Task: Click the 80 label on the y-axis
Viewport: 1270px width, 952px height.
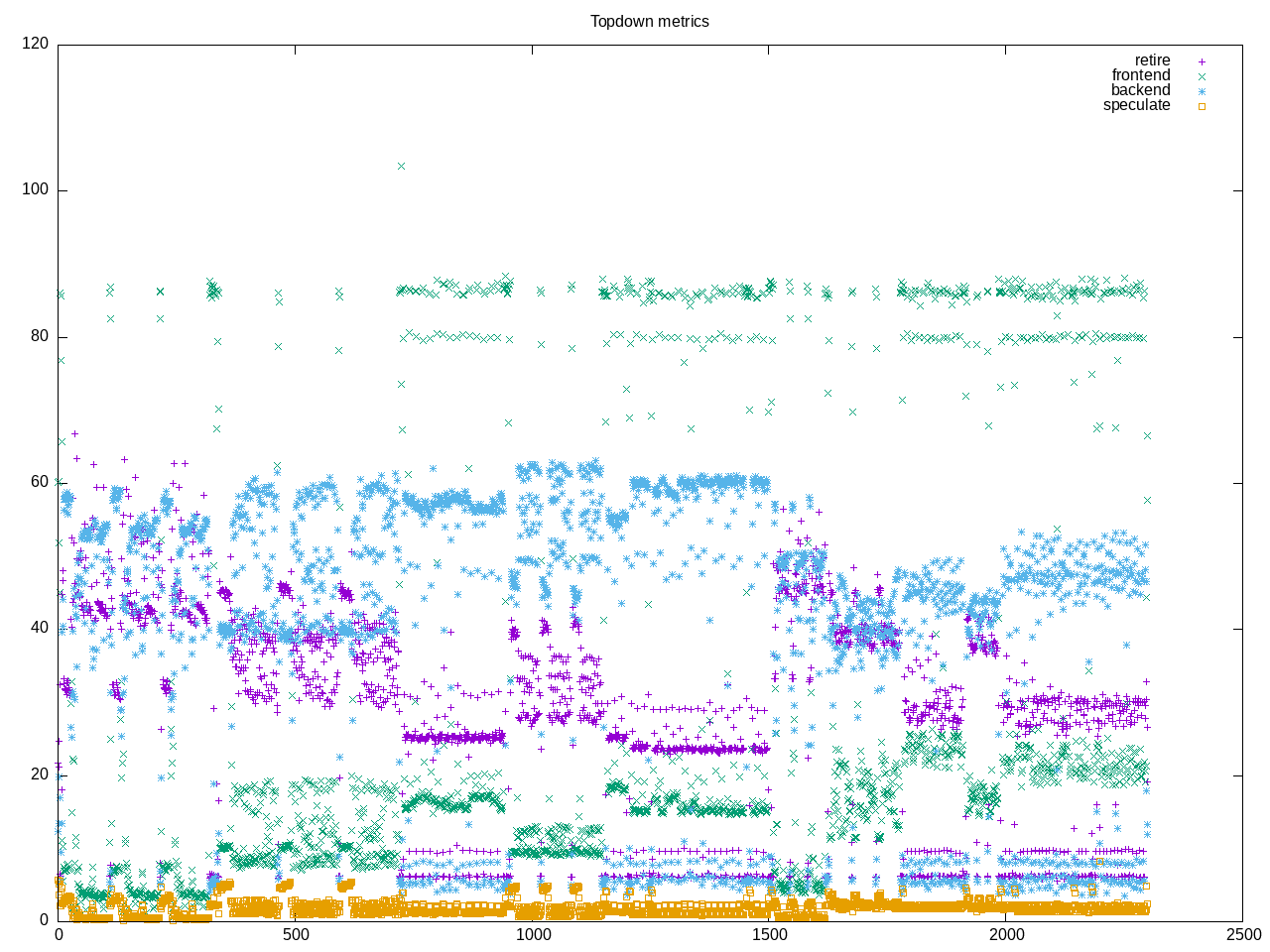Action: [x=39, y=336]
